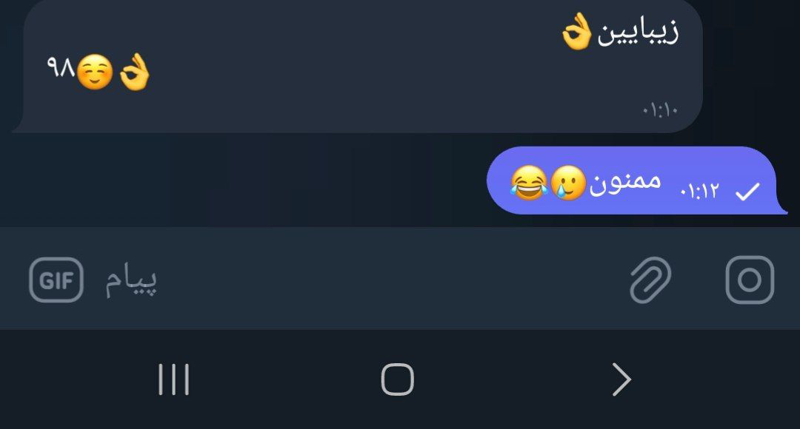The height and width of the screenshot is (429, 800).
Task: Tap empty chat background left of outgoing bubble
Action: point(250,180)
